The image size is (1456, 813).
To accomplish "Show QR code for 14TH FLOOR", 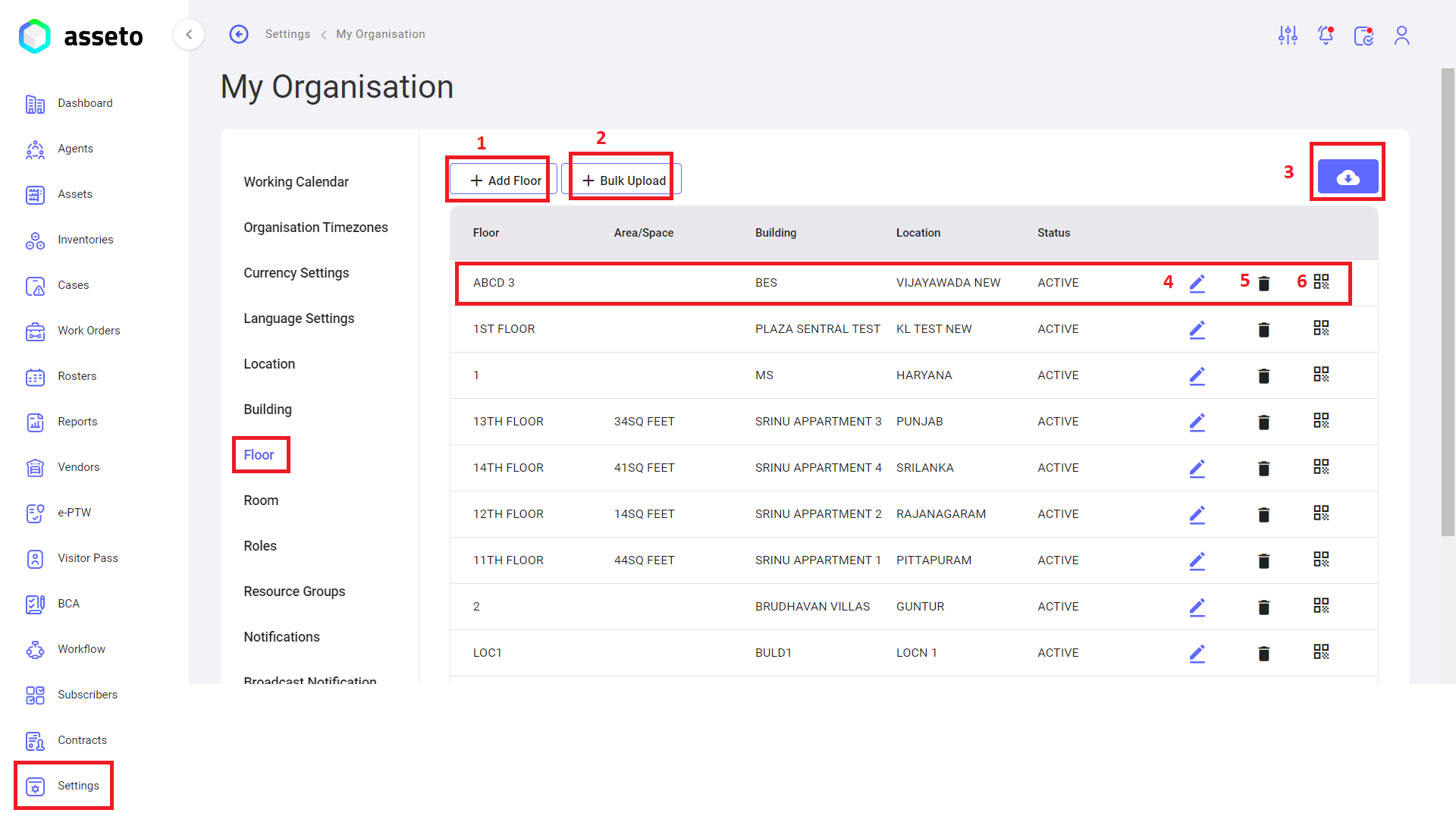I will pyautogui.click(x=1321, y=466).
